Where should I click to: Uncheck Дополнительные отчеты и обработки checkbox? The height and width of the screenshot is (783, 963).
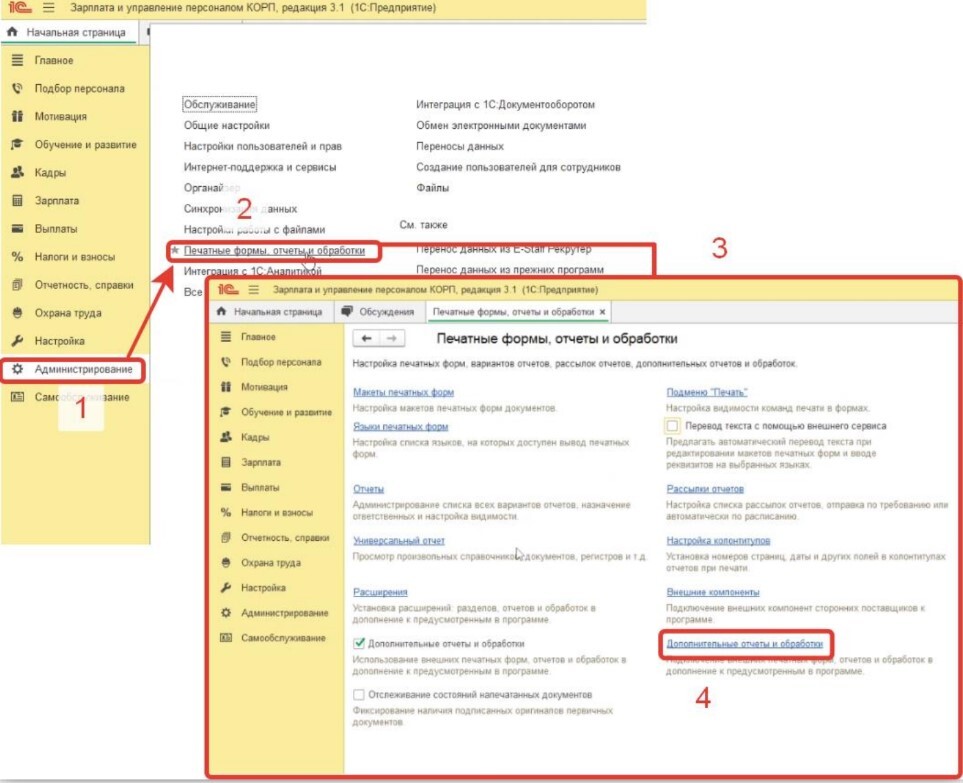click(x=360, y=644)
